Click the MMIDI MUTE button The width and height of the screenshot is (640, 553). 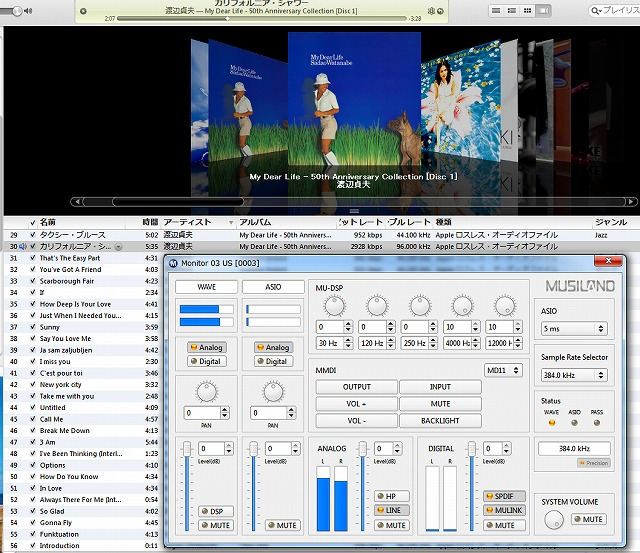click(x=440, y=404)
